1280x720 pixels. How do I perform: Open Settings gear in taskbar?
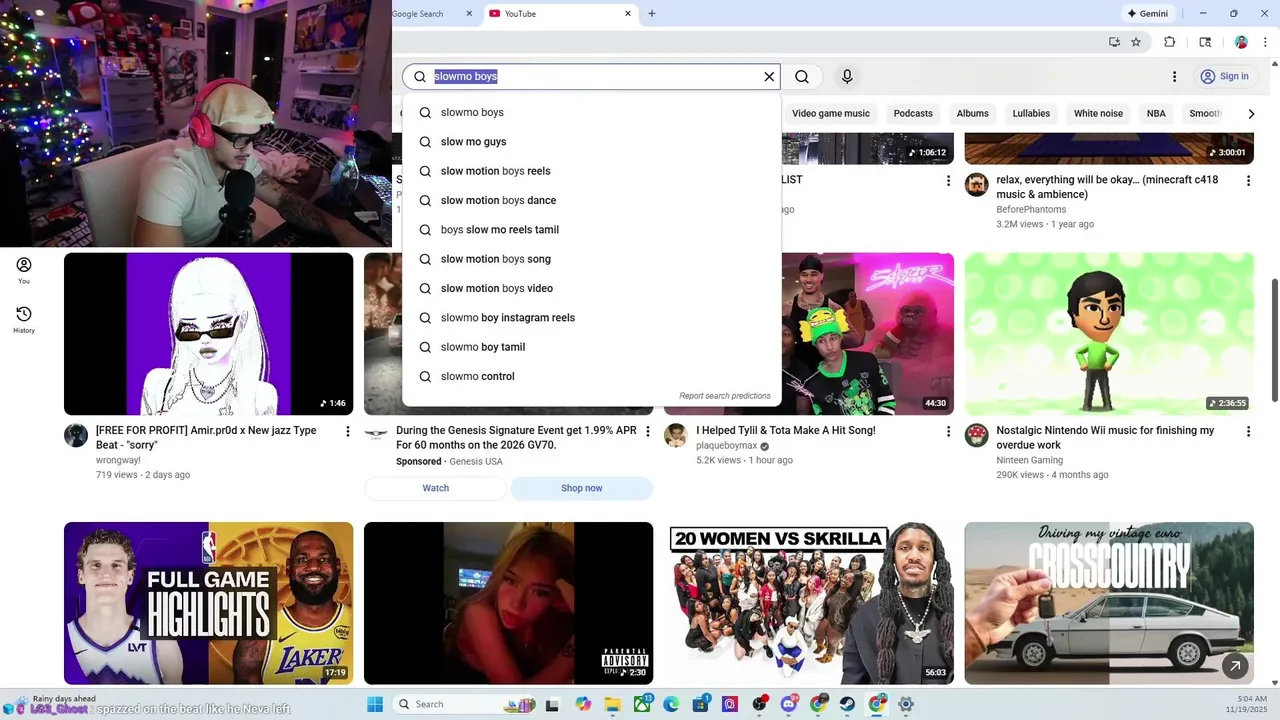[906, 705]
